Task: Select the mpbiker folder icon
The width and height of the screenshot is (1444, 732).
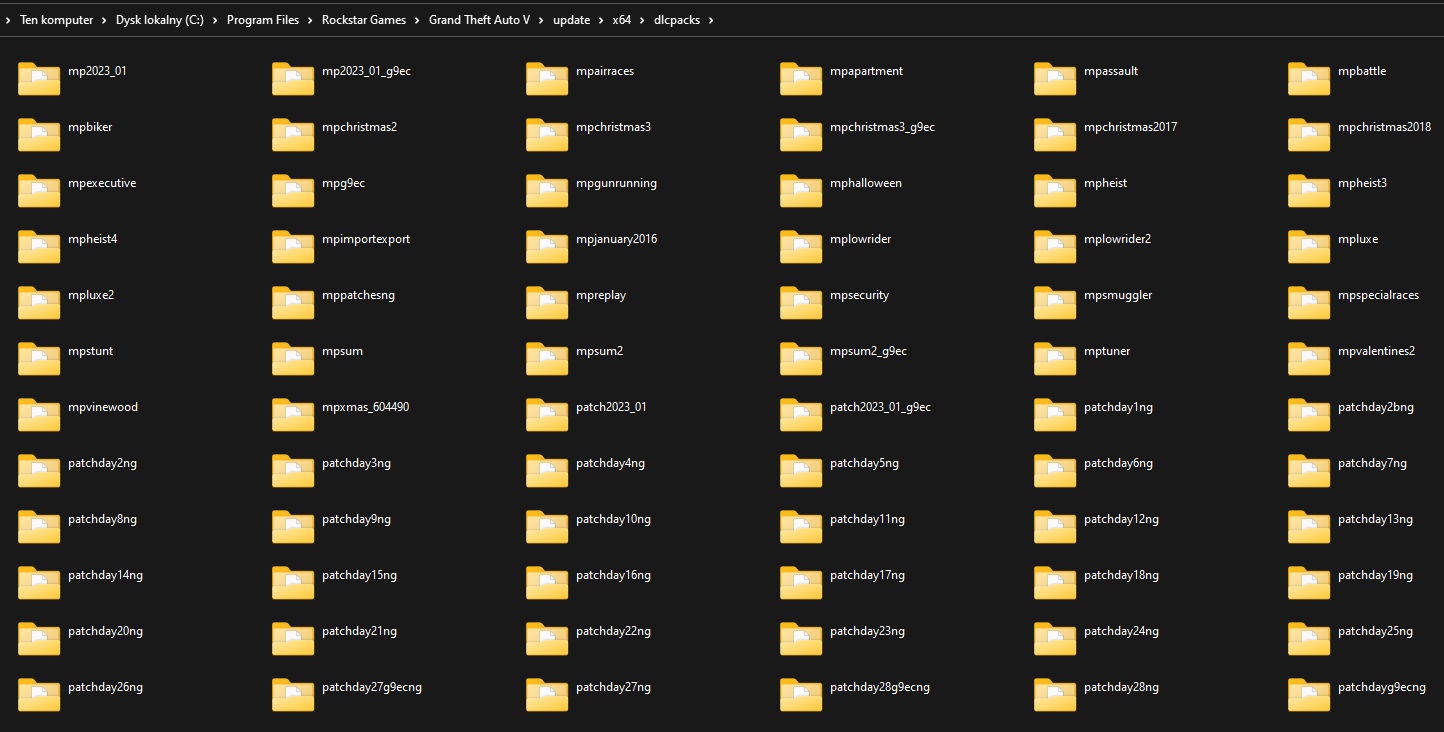Action: pyautogui.click(x=39, y=135)
